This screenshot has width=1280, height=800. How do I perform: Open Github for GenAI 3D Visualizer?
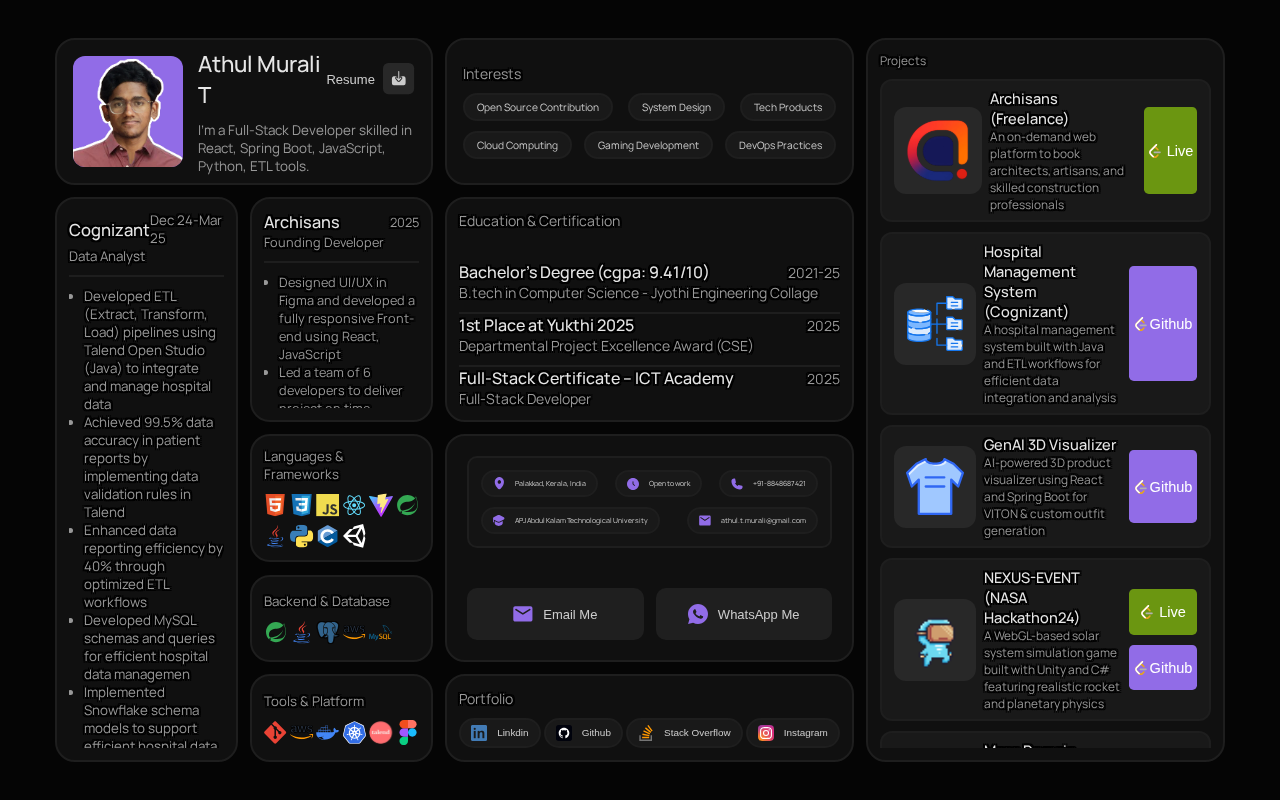(x=1163, y=487)
